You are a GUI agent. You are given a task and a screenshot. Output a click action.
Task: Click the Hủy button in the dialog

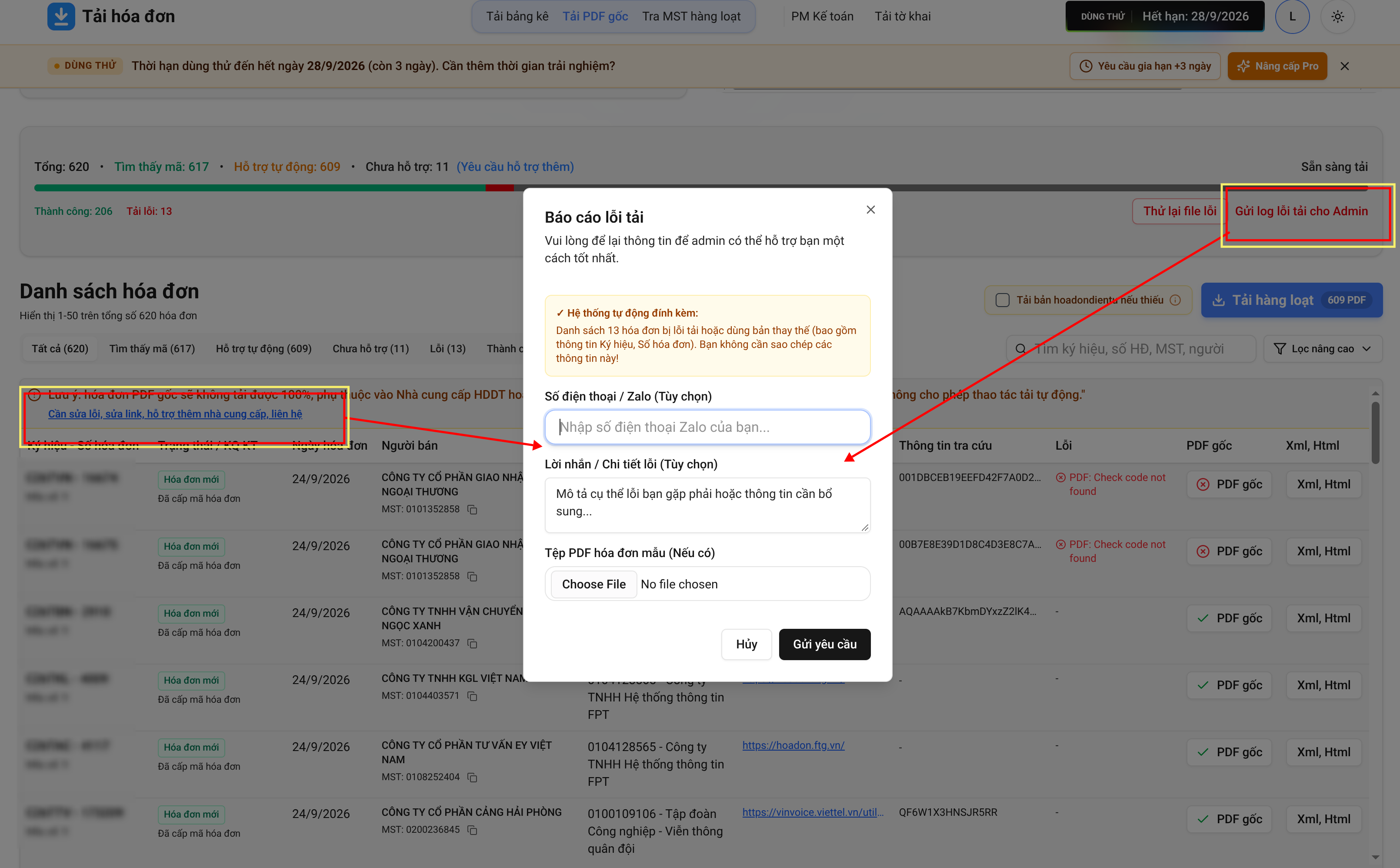coord(746,644)
